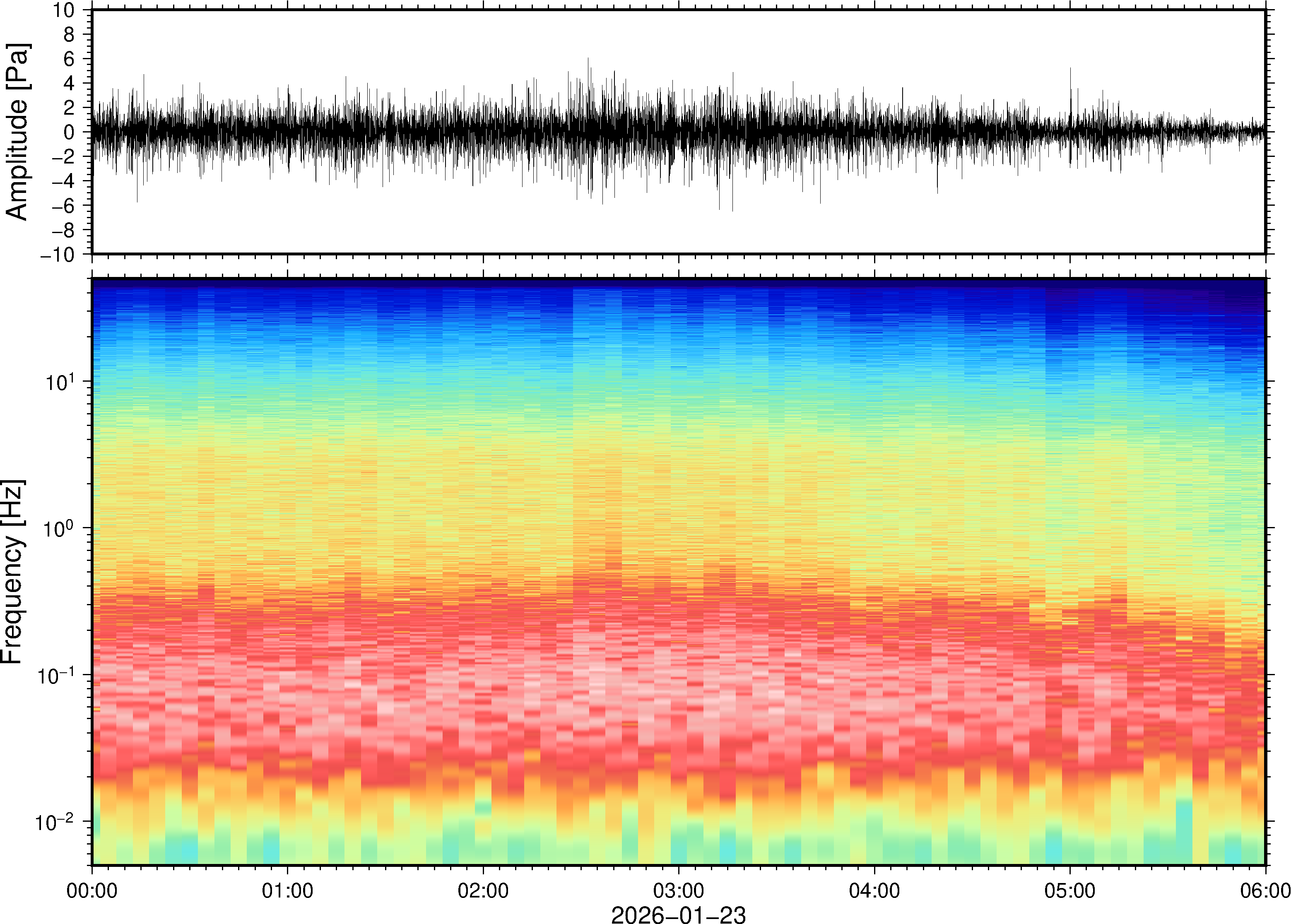Click the 03:00 time axis label
Screen dimensions: 1291x924
coord(678,890)
